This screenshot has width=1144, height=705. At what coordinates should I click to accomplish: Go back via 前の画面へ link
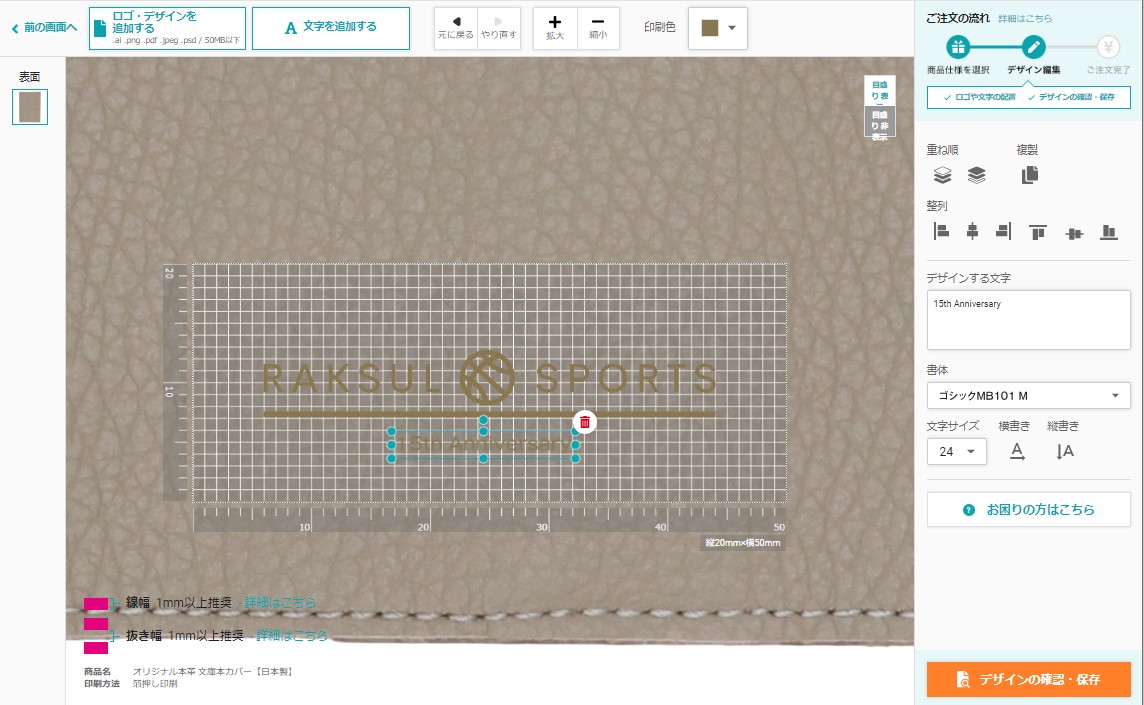[x=45, y=28]
